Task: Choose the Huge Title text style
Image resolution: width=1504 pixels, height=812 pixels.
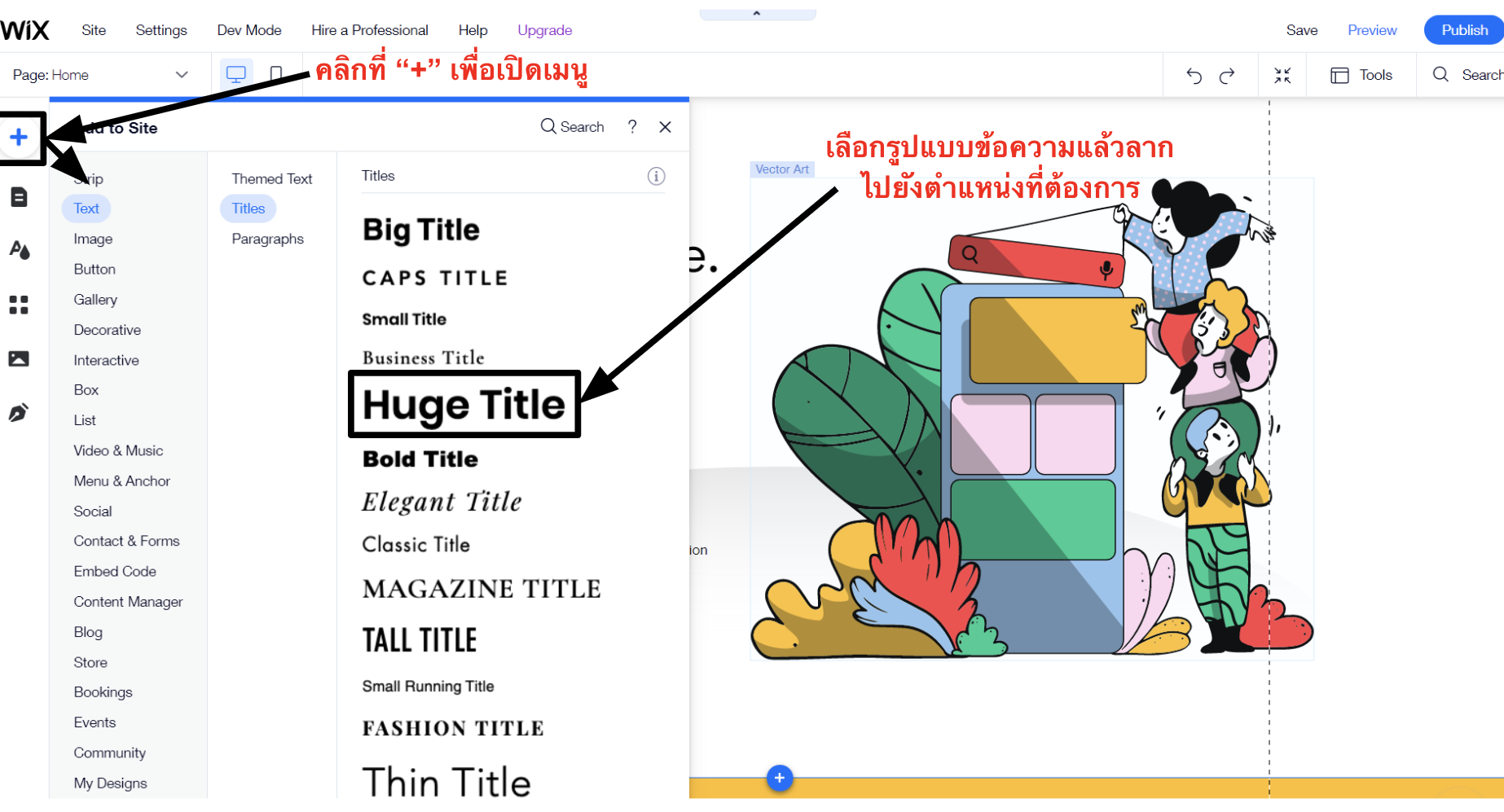Action: click(x=464, y=405)
